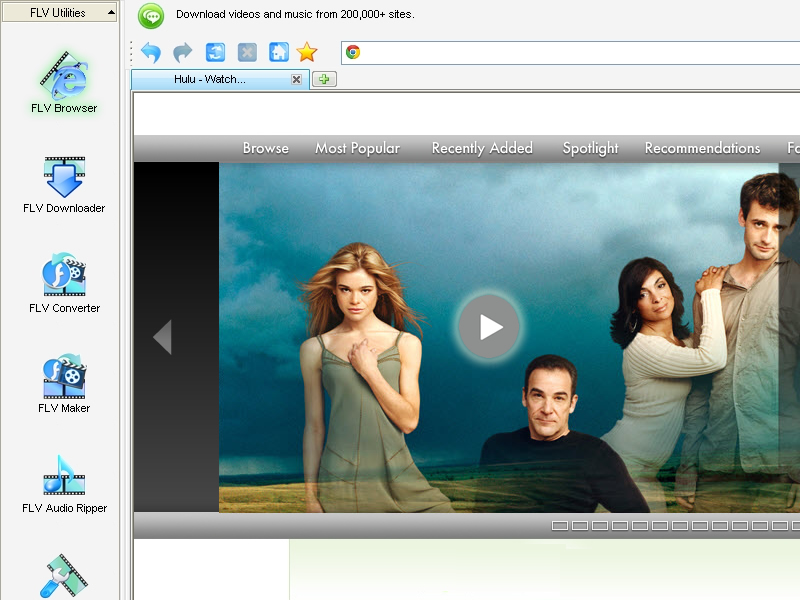Switch to the Hulu - Watch tab
The image size is (800, 600).
(x=210, y=80)
